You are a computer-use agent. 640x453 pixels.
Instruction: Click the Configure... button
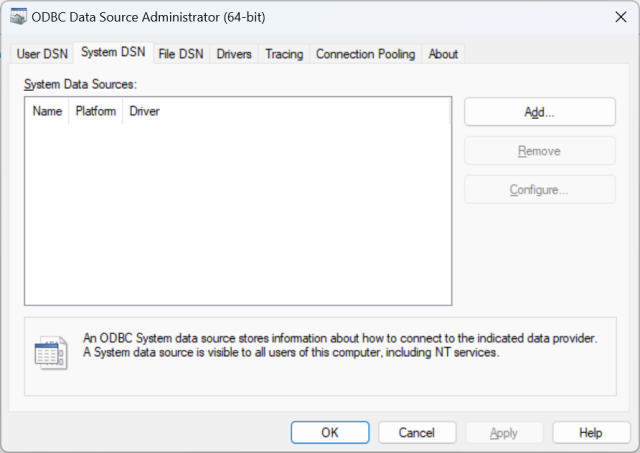[x=539, y=190]
